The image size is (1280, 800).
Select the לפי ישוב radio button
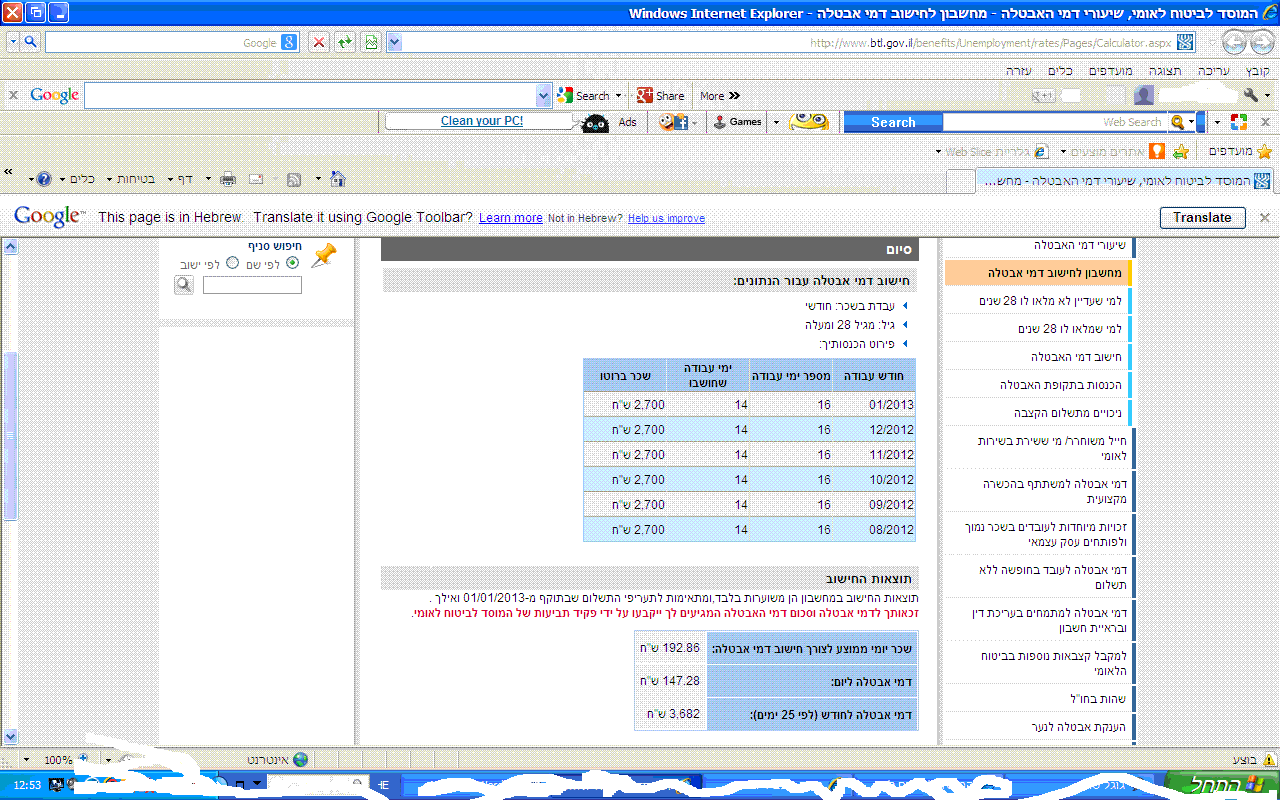pyautogui.click(x=232, y=263)
